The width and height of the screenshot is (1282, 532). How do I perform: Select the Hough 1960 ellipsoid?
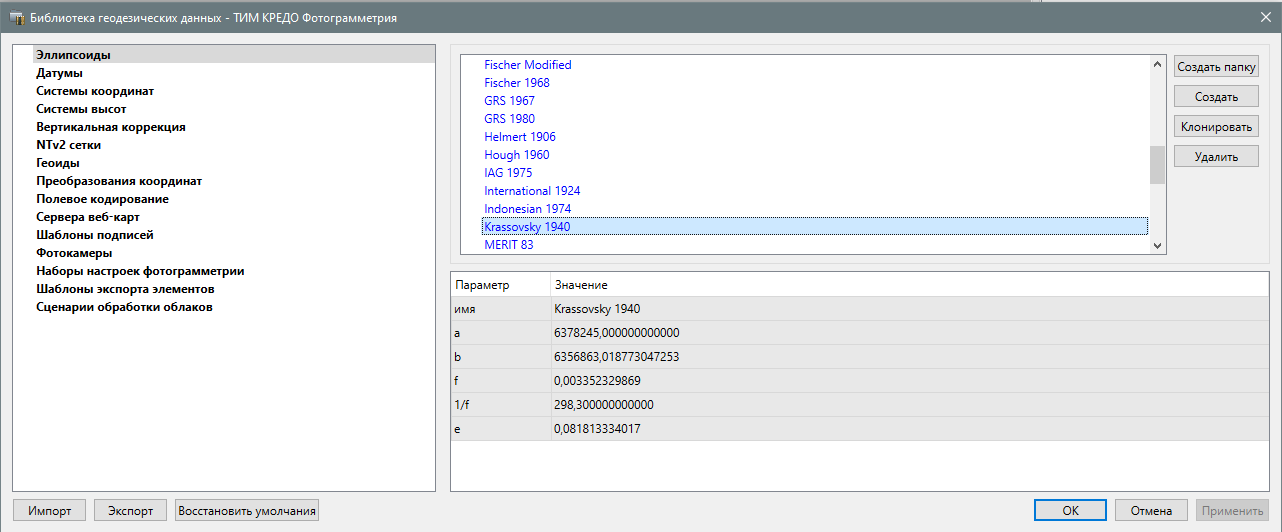(517, 155)
